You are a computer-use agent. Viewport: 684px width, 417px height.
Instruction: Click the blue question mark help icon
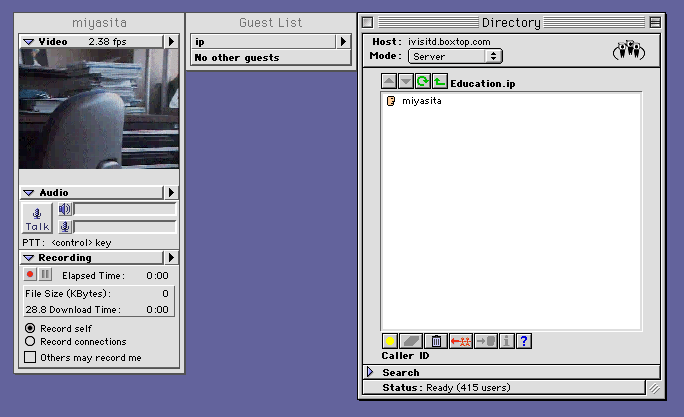click(524, 341)
